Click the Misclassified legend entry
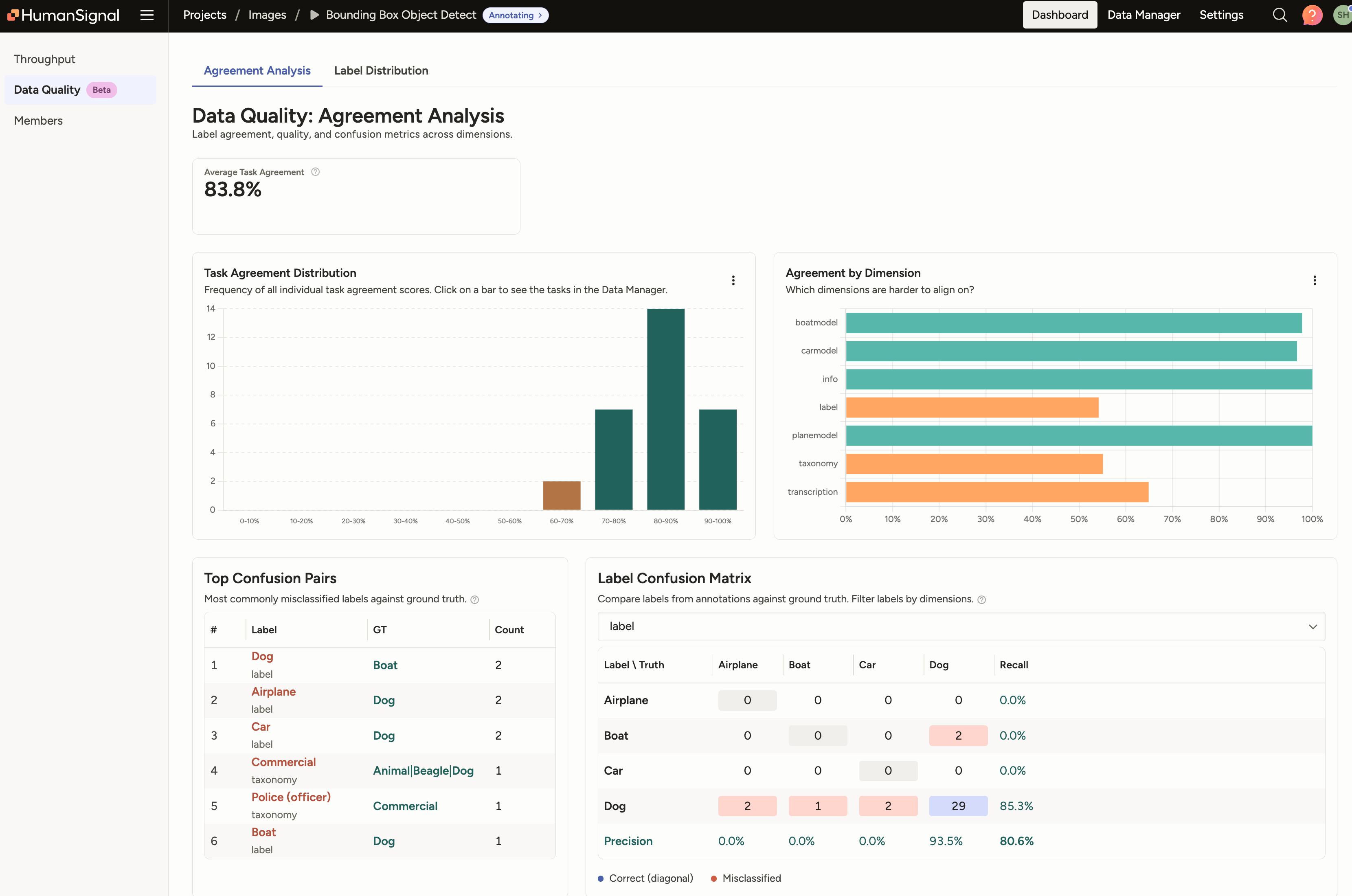 (x=746, y=878)
